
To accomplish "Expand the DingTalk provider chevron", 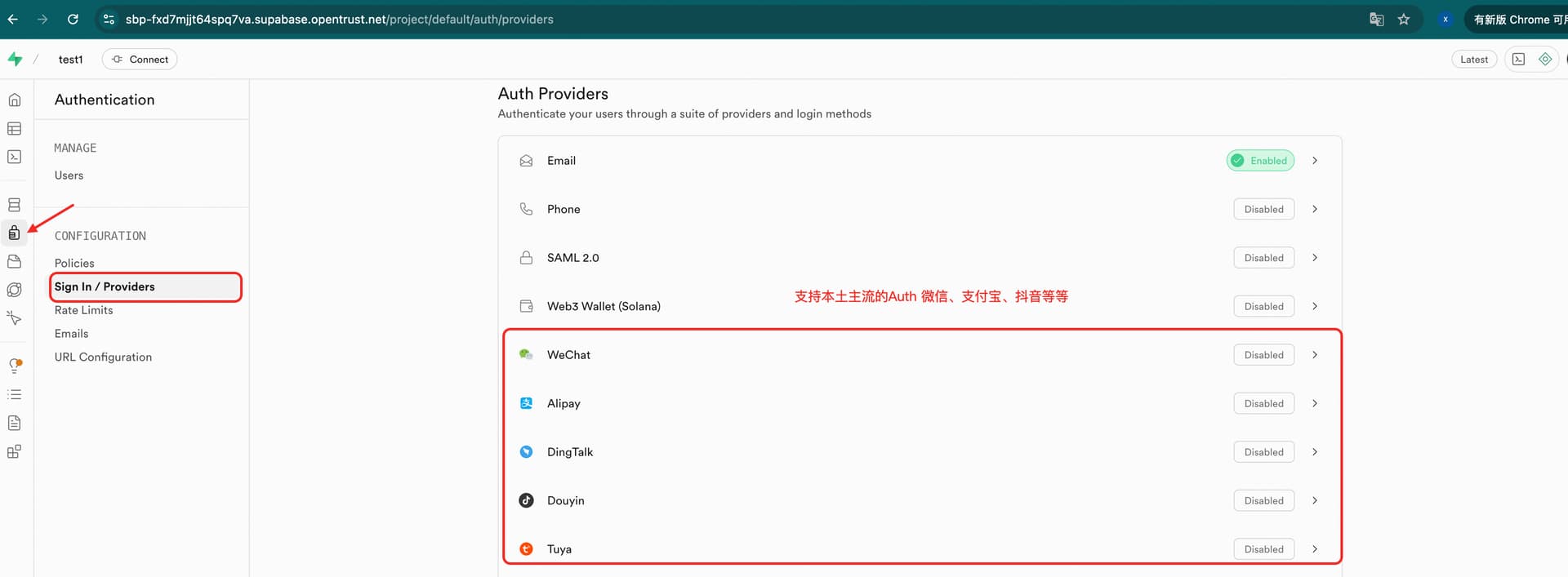I will click(1314, 452).
